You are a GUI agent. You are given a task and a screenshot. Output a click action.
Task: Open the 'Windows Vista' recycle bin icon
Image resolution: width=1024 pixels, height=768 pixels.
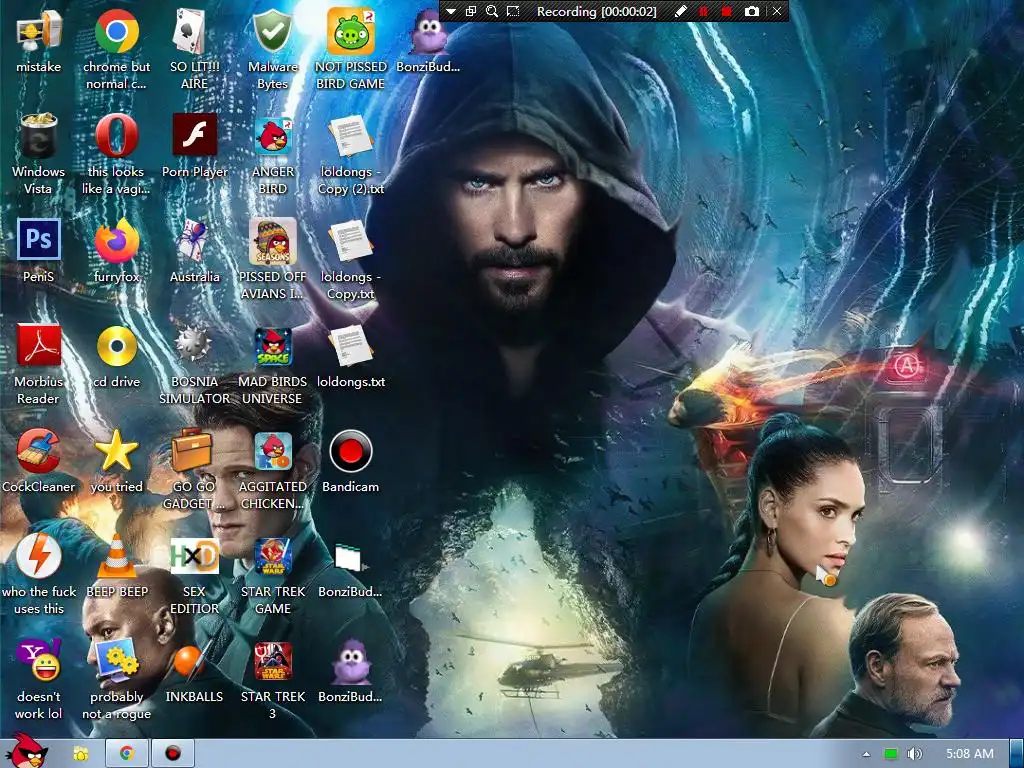pyautogui.click(x=39, y=136)
